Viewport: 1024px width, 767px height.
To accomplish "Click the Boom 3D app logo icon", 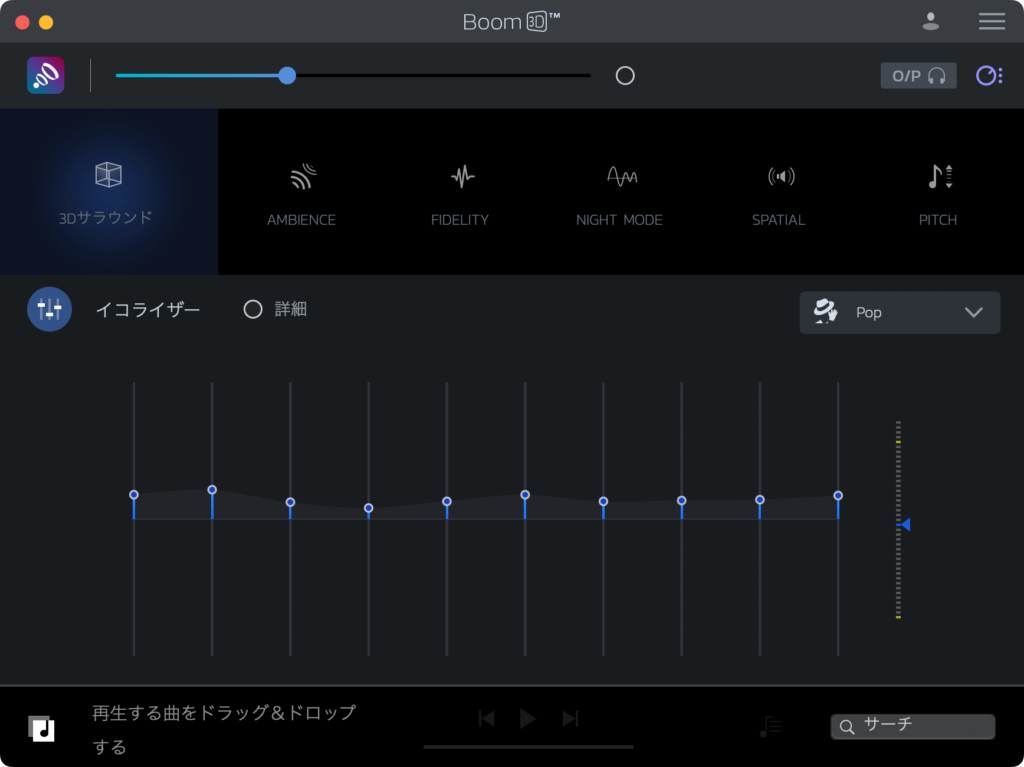I will click(45, 76).
